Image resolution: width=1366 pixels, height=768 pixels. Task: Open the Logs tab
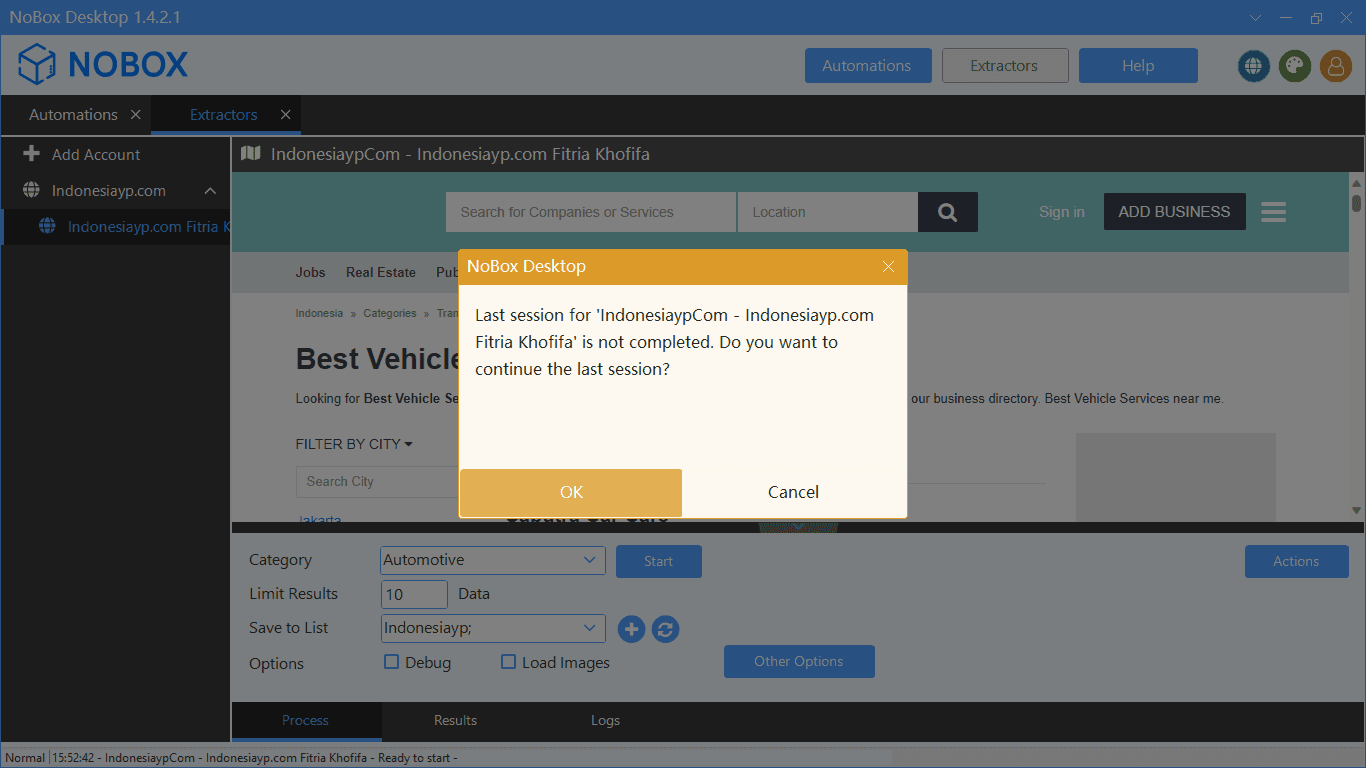pos(605,720)
